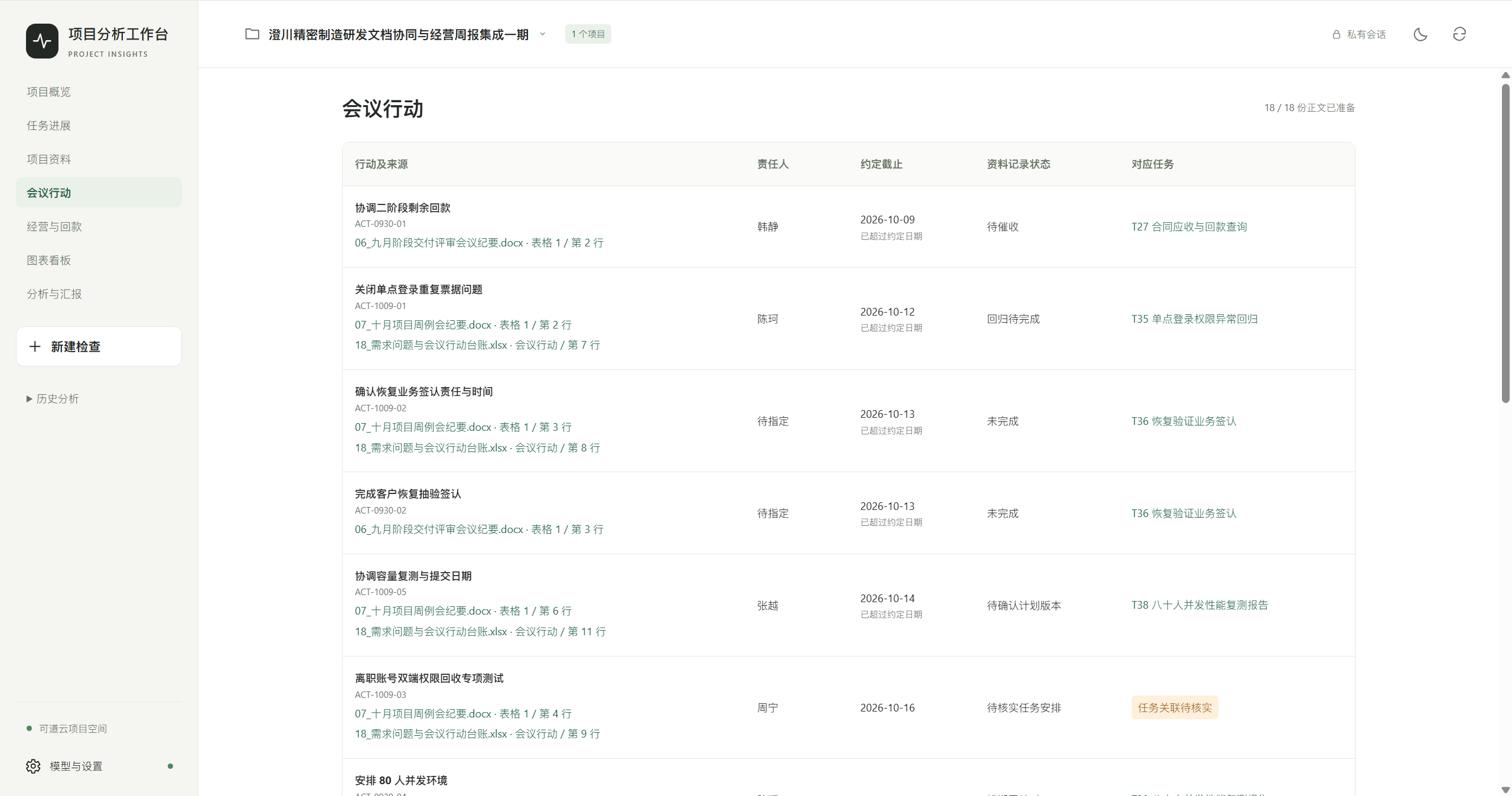Click the page vertical scrollbar thumb
The width and height of the screenshot is (1512, 796).
1506,243
